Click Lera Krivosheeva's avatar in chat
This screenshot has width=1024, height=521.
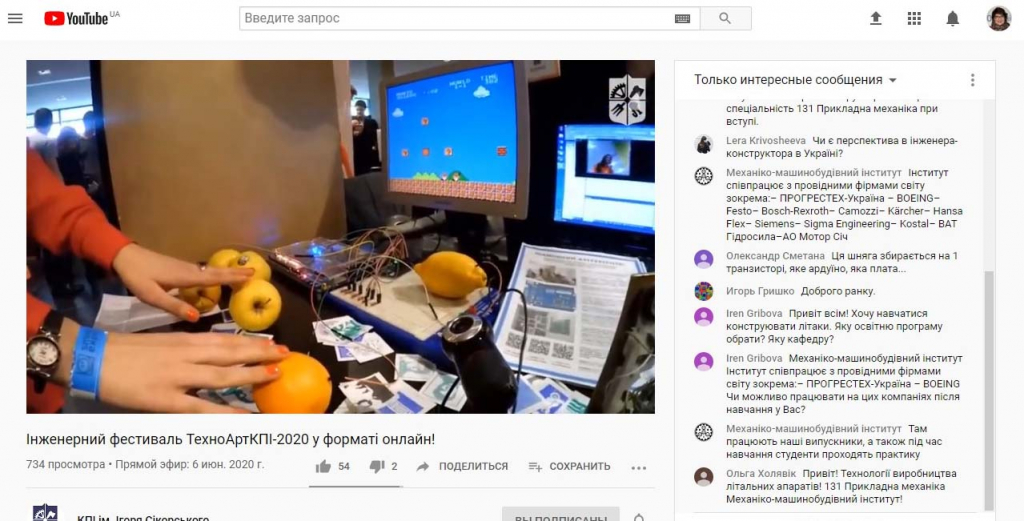pyautogui.click(x=703, y=144)
